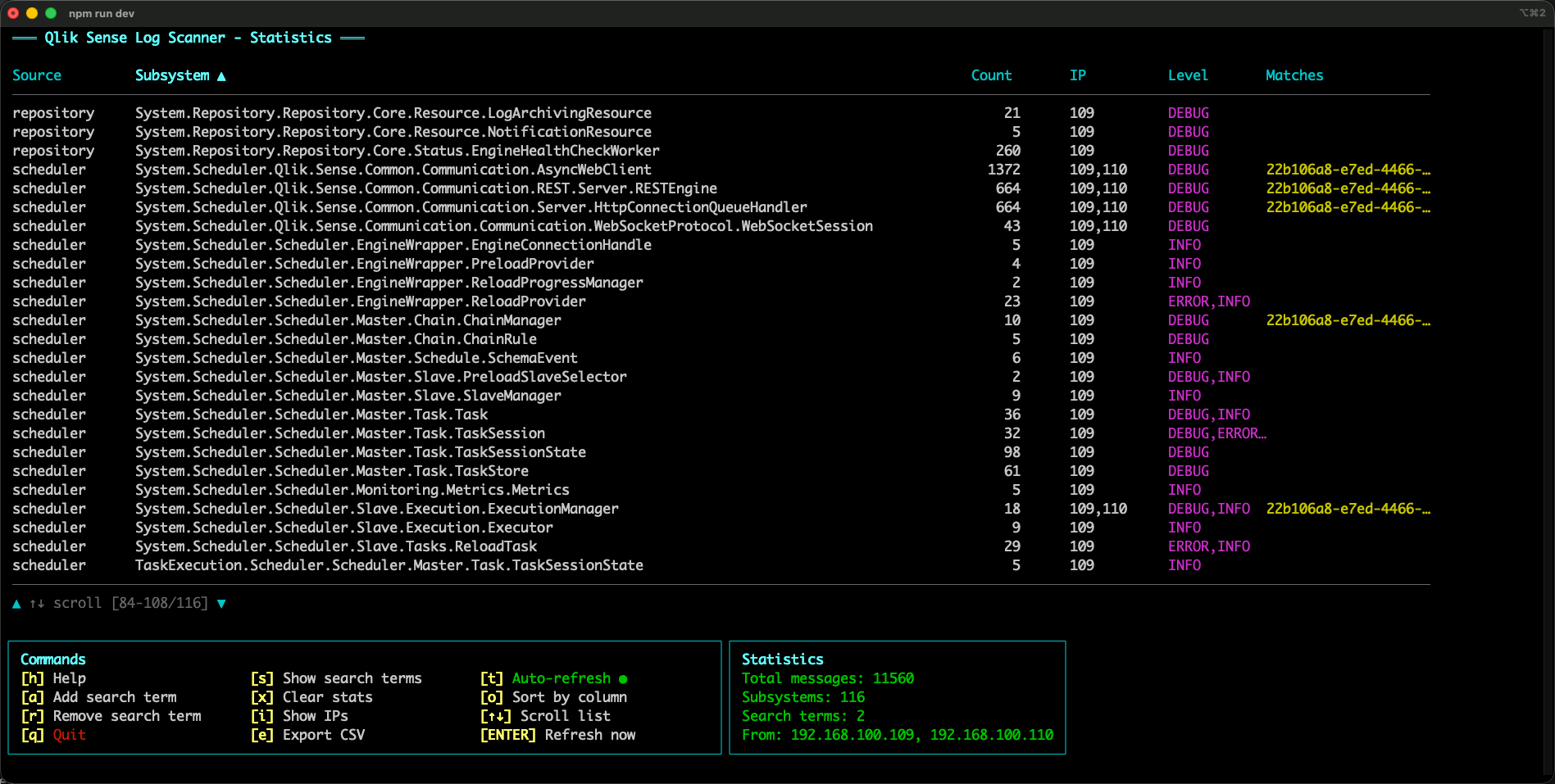The width and height of the screenshot is (1555, 784).
Task: Click the green Auto-refresh status dot
Action: [623, 679]
